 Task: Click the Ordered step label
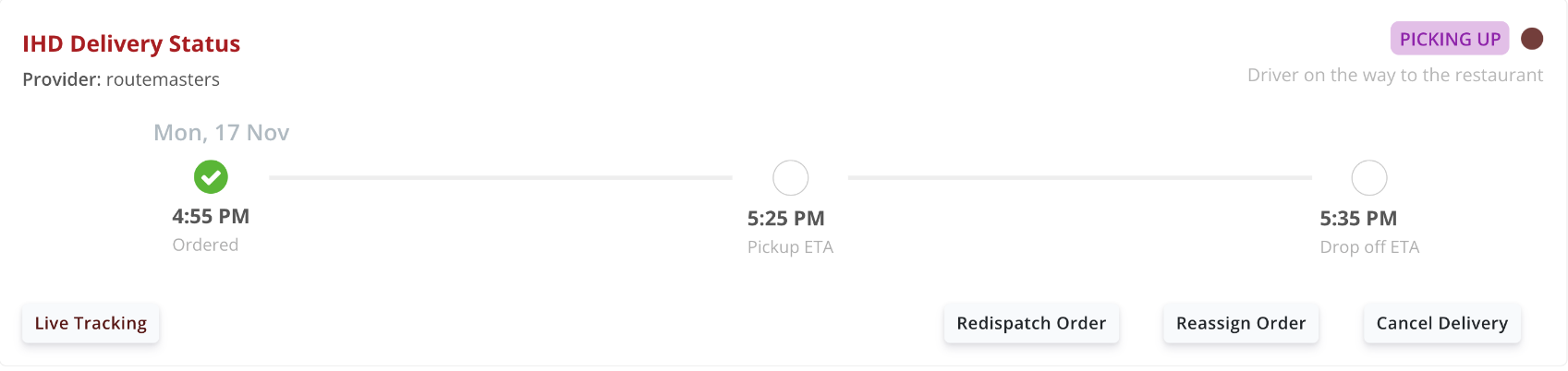205,245
